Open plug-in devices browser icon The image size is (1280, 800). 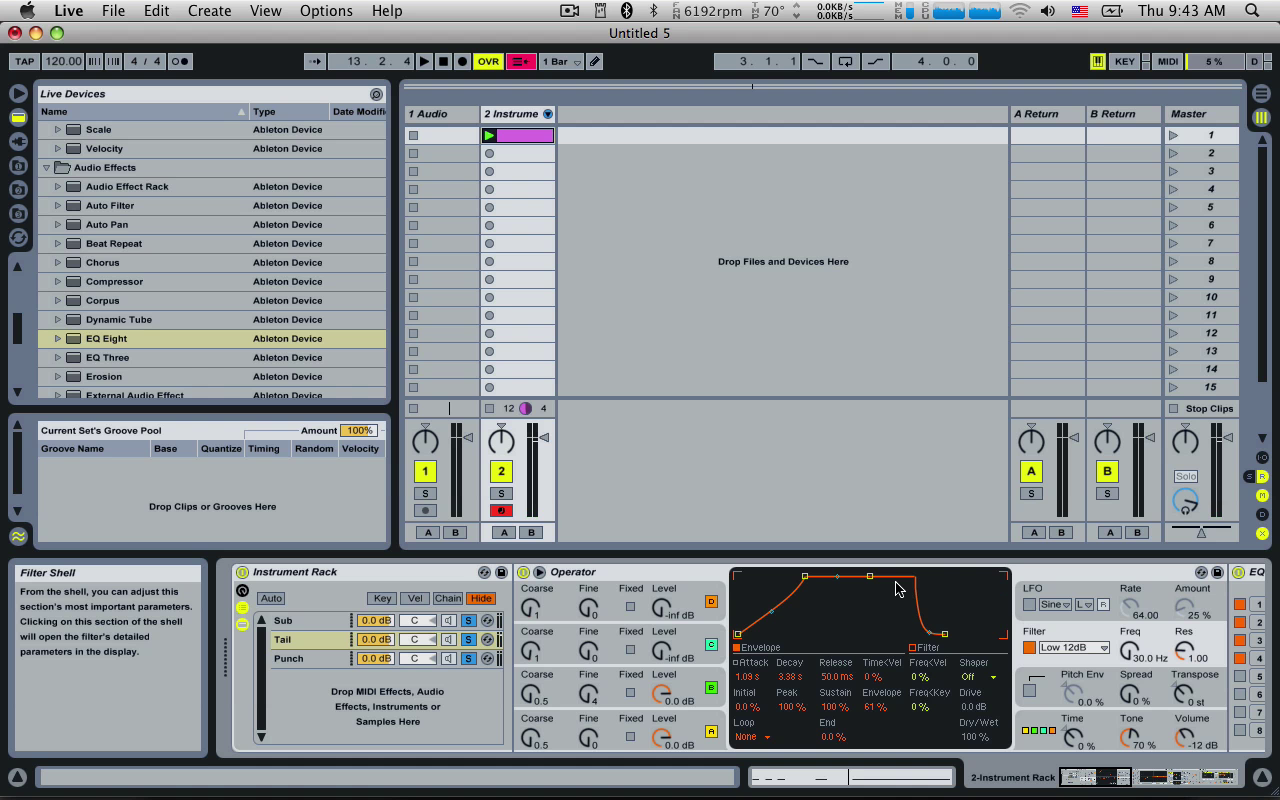[18, 141]
